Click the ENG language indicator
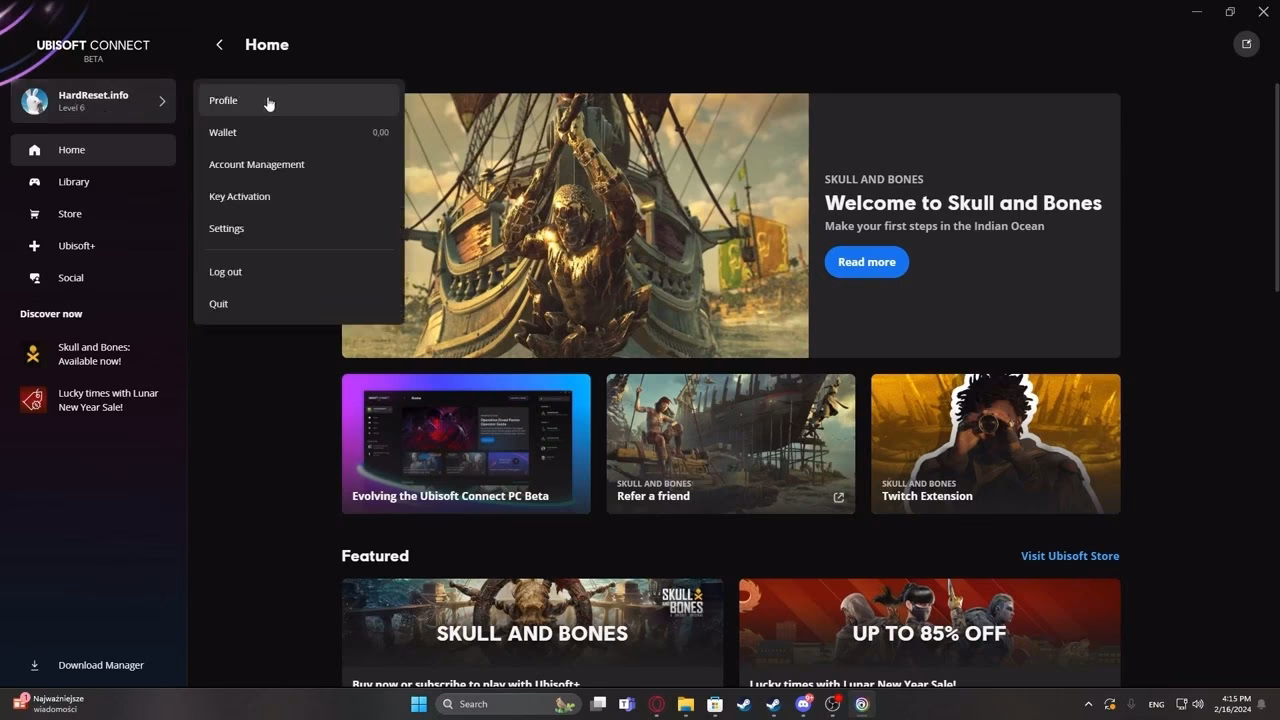1280x720 pixels. coord(1156,704)
